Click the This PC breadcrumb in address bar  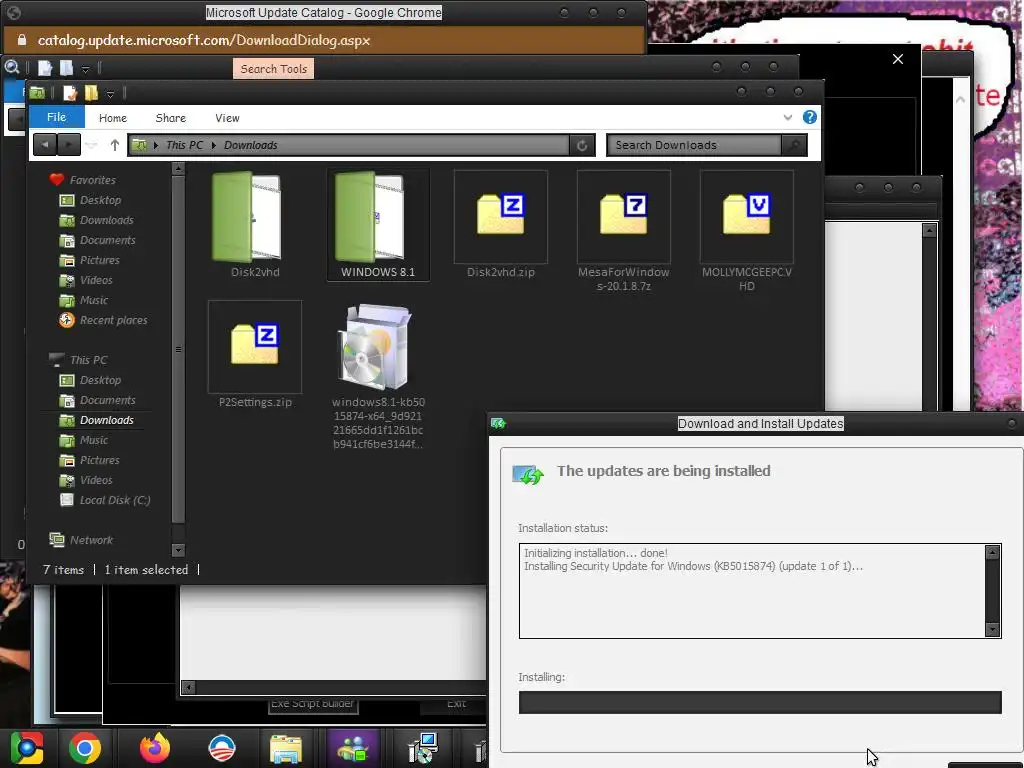point(185,145)
